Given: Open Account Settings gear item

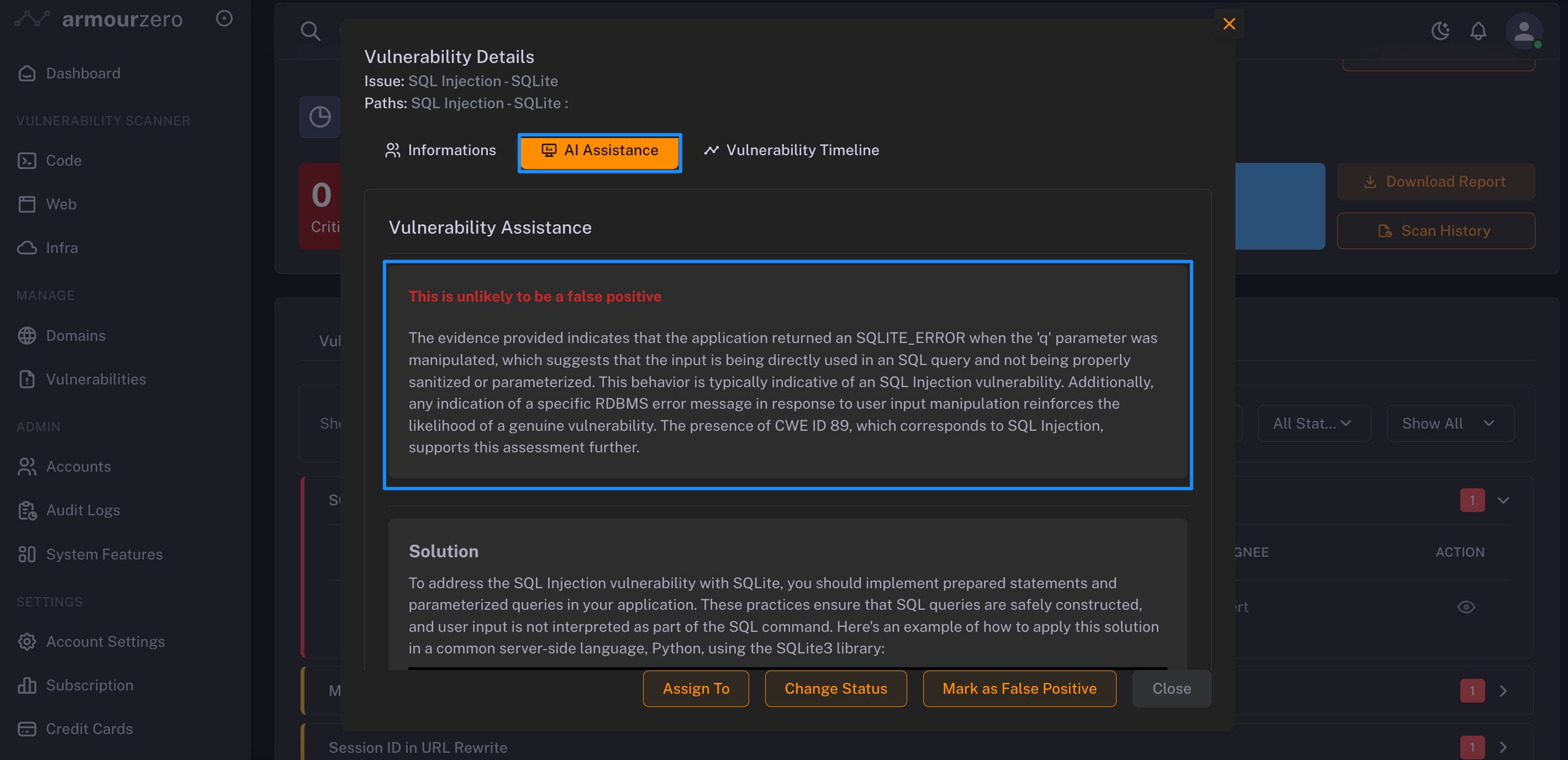Looking at the screenshot, I should [106, 641].
